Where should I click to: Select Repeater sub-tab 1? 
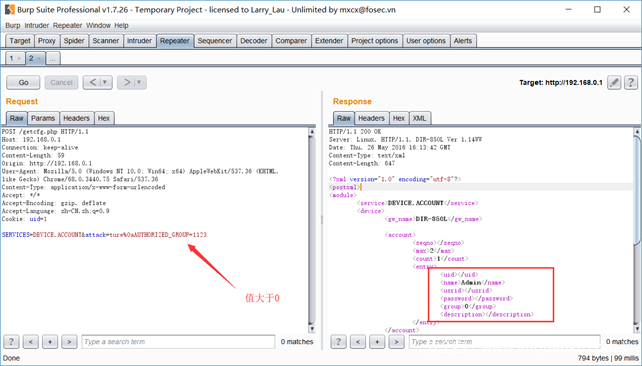point(12,58)
